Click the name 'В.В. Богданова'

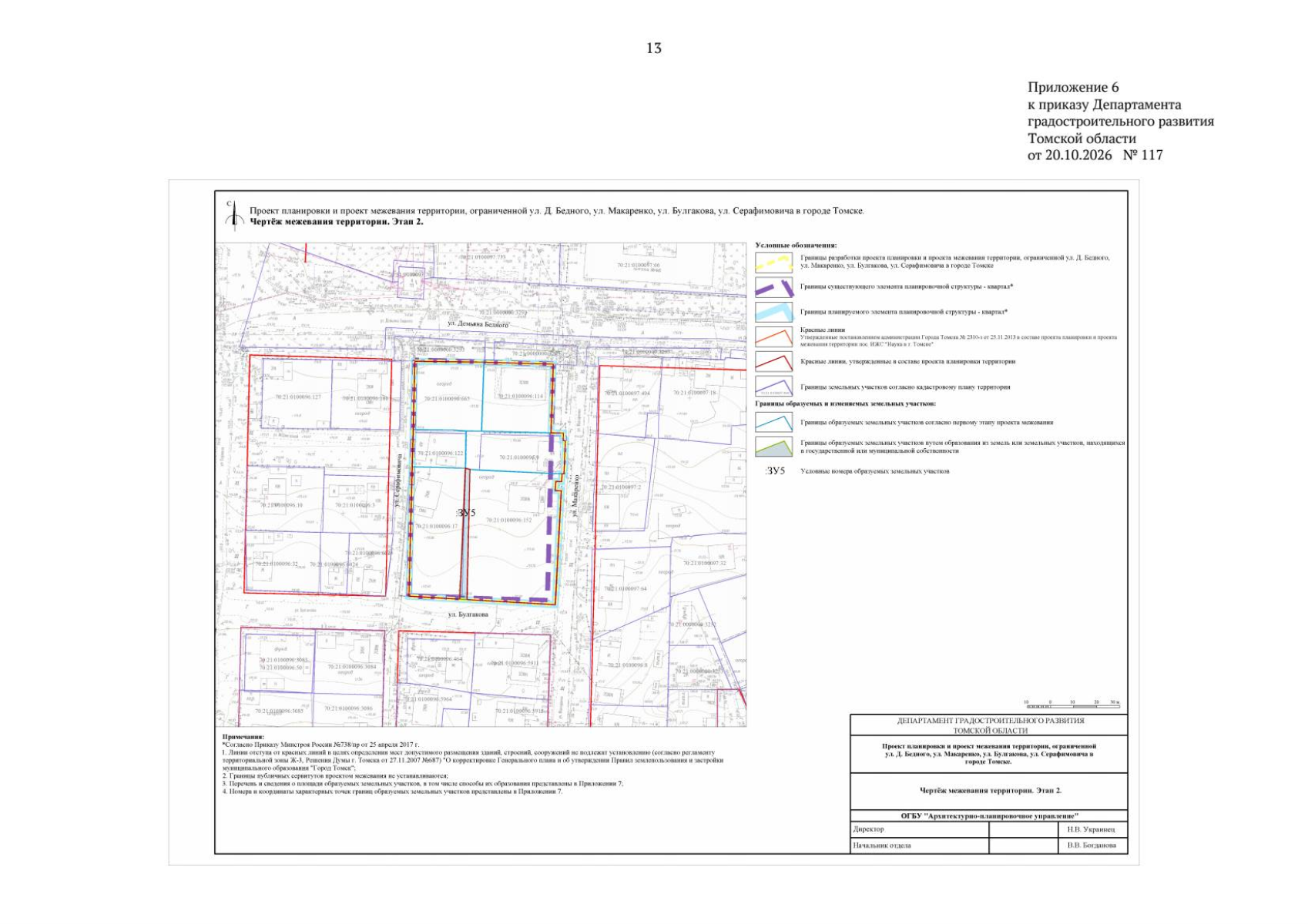click(1092, 845)
